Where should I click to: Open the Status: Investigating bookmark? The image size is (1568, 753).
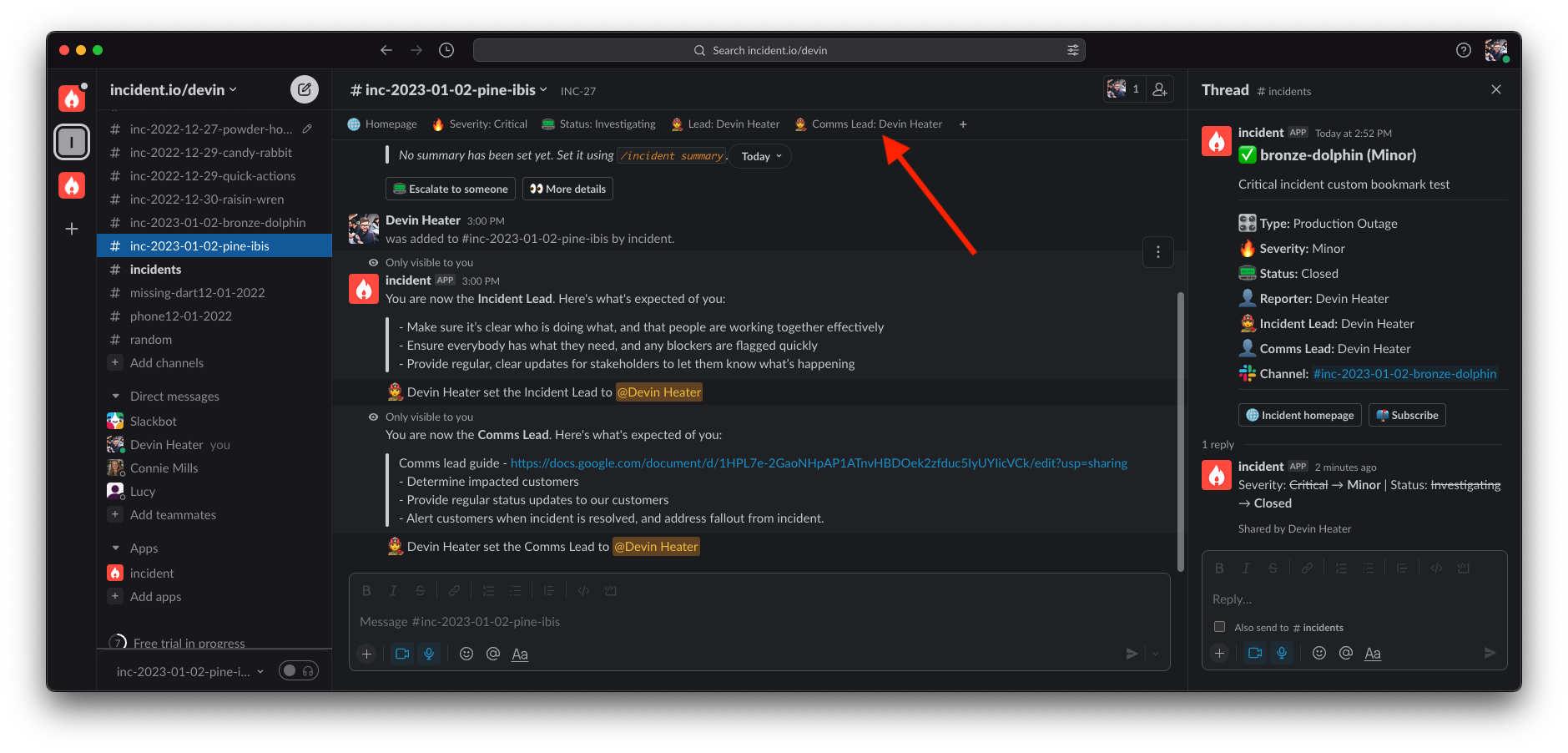click(x=598, y=124)
